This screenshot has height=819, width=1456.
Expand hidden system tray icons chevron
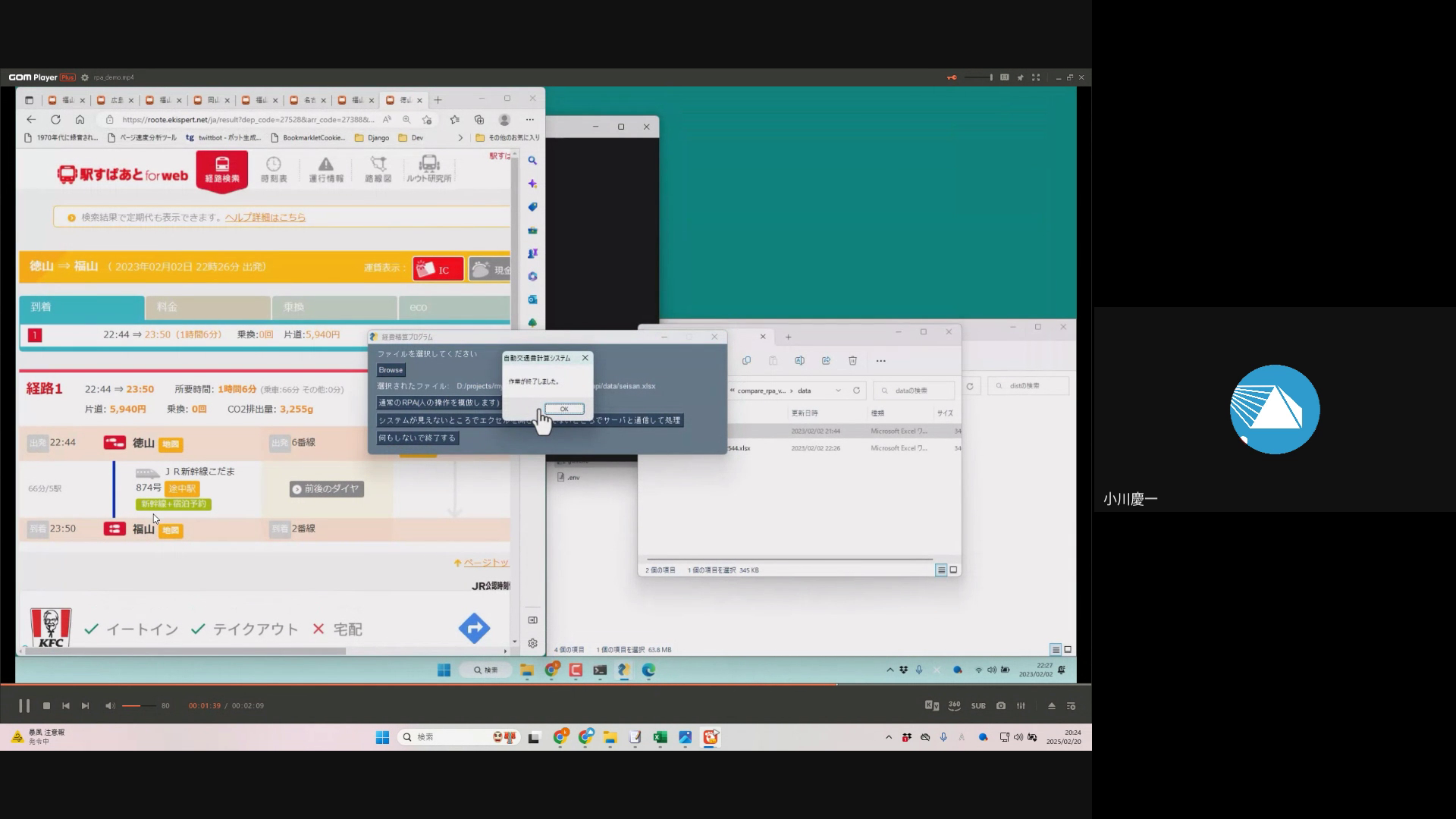coord(889,737)
